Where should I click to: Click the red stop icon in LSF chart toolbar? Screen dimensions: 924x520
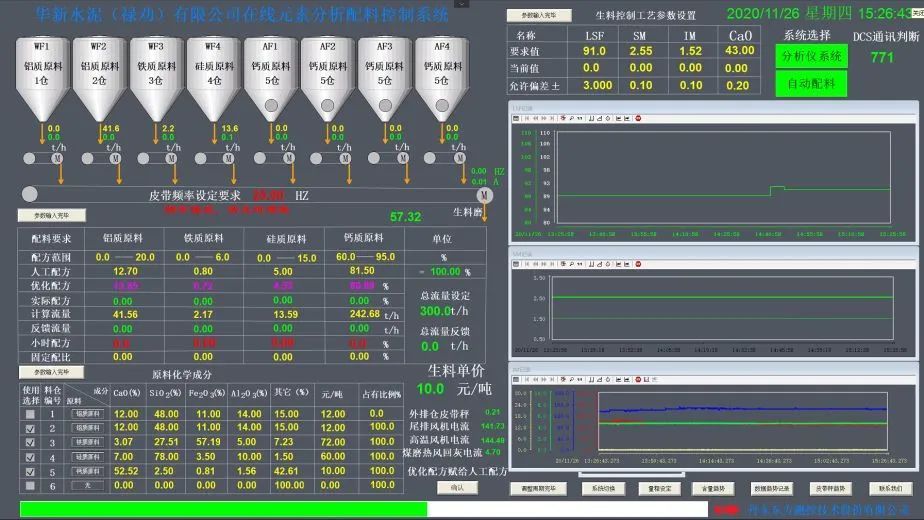pos(638,118)
